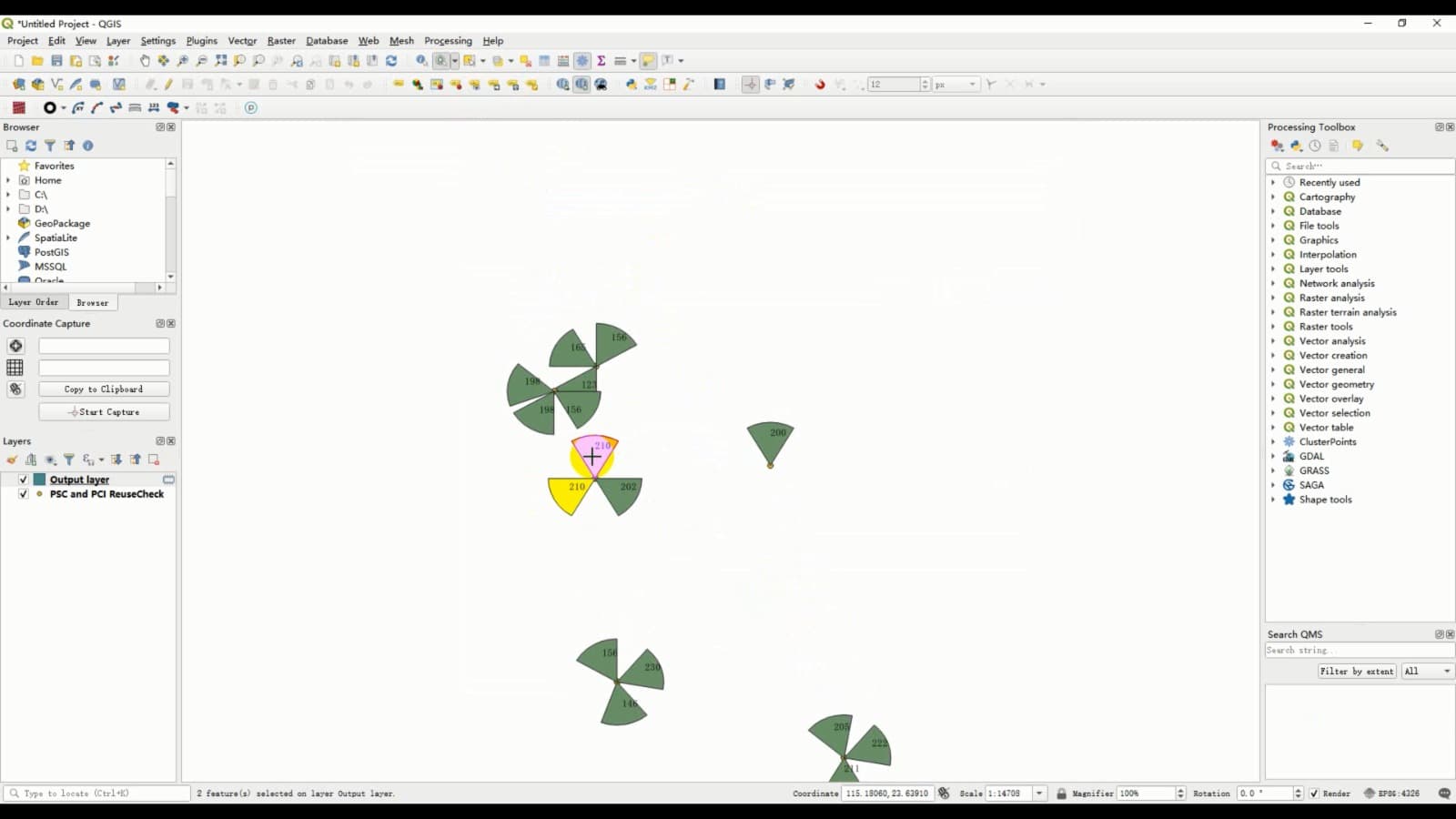Click the Output layer color swatch
Image resolution: width=1456 pixels, height=819 pixels.
point(39,480)
